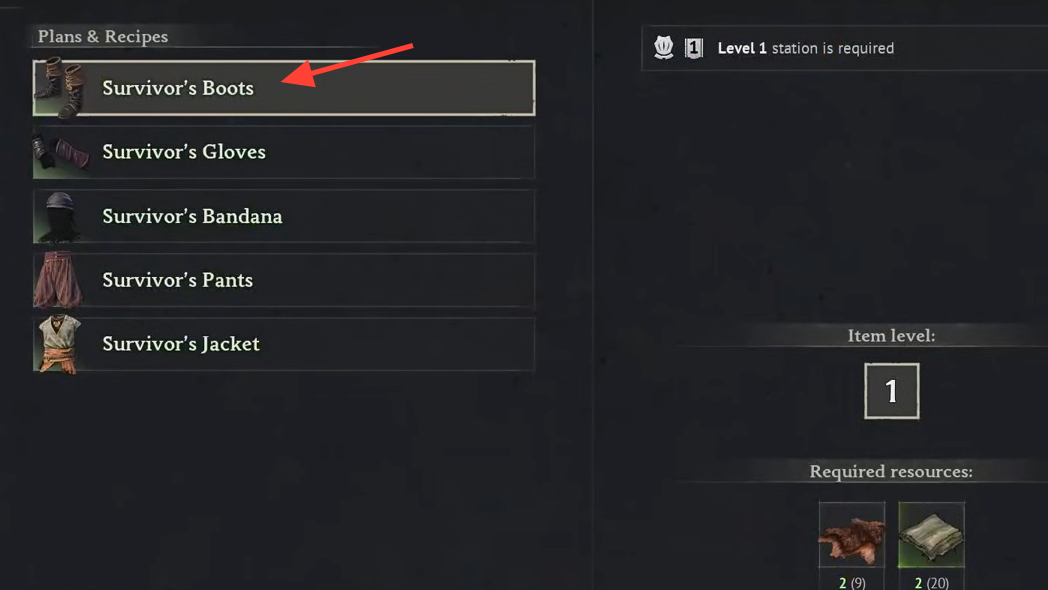Open the Survivor's Pants recipe name
1048x590 pixels.
click(x=177, y=280)
